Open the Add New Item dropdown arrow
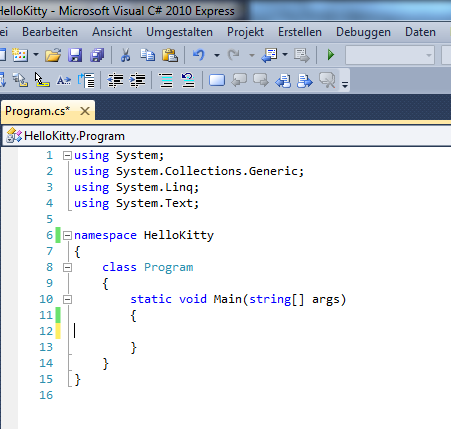 35,55
